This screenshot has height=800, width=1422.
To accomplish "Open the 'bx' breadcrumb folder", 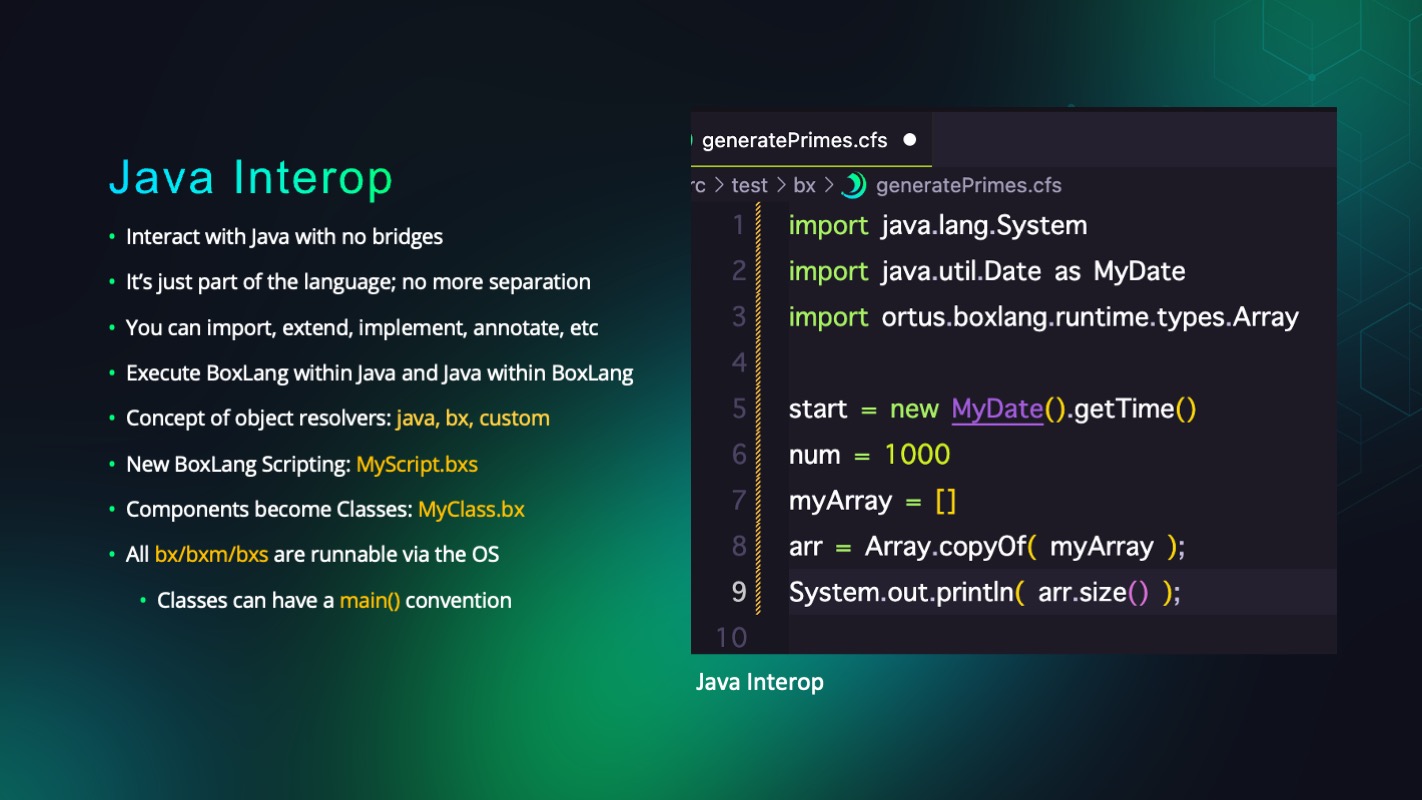I will coord(805,185).
